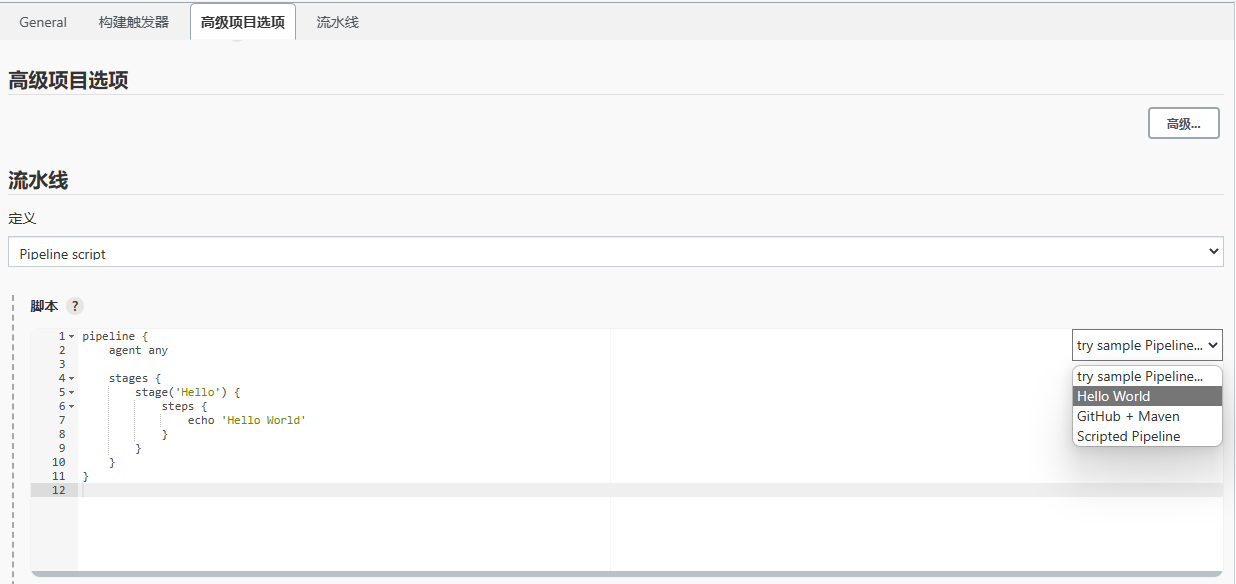Collapse the pipeline block at line 1
This screenshot has height=584, width=1236.
[x=72, y=336]
